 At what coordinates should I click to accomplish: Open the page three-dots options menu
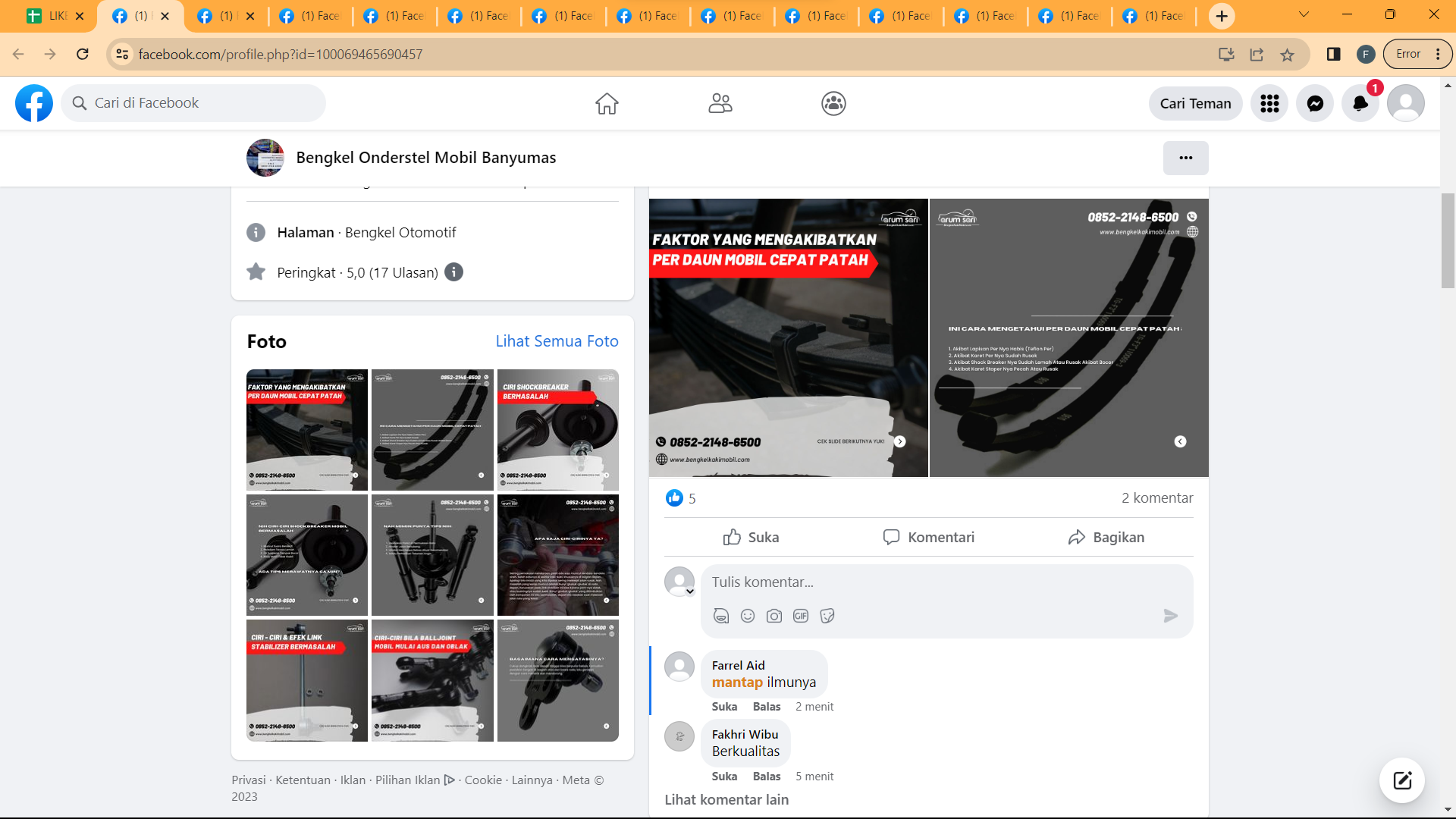click(1185, 158)
